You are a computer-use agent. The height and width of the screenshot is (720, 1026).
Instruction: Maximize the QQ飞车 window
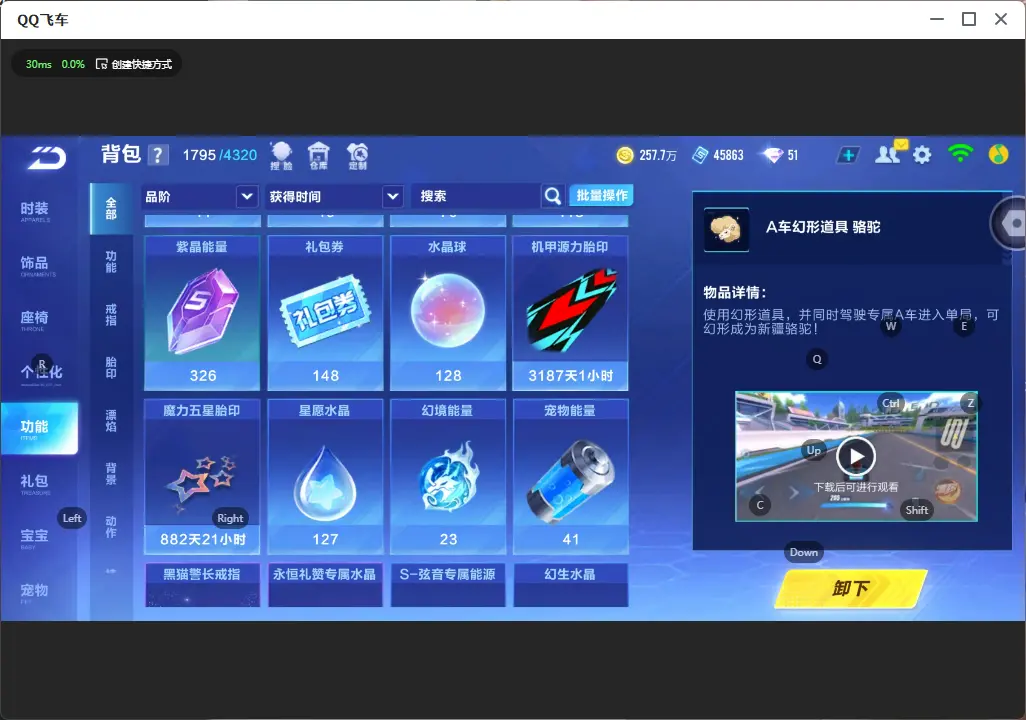[x=969, y=19]
